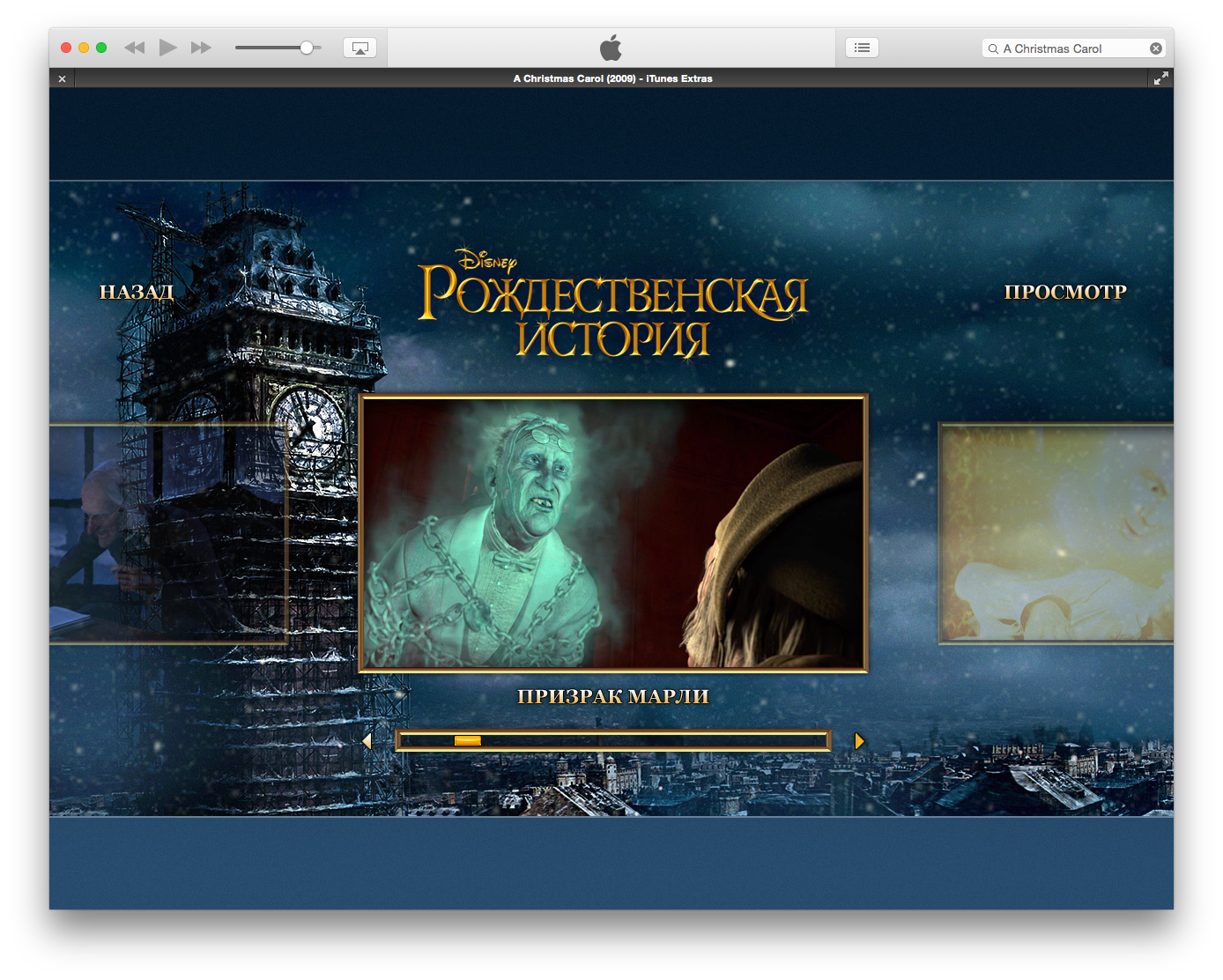Click the fast-forward button
1223x980 pixels.
[x=201, y=48]
